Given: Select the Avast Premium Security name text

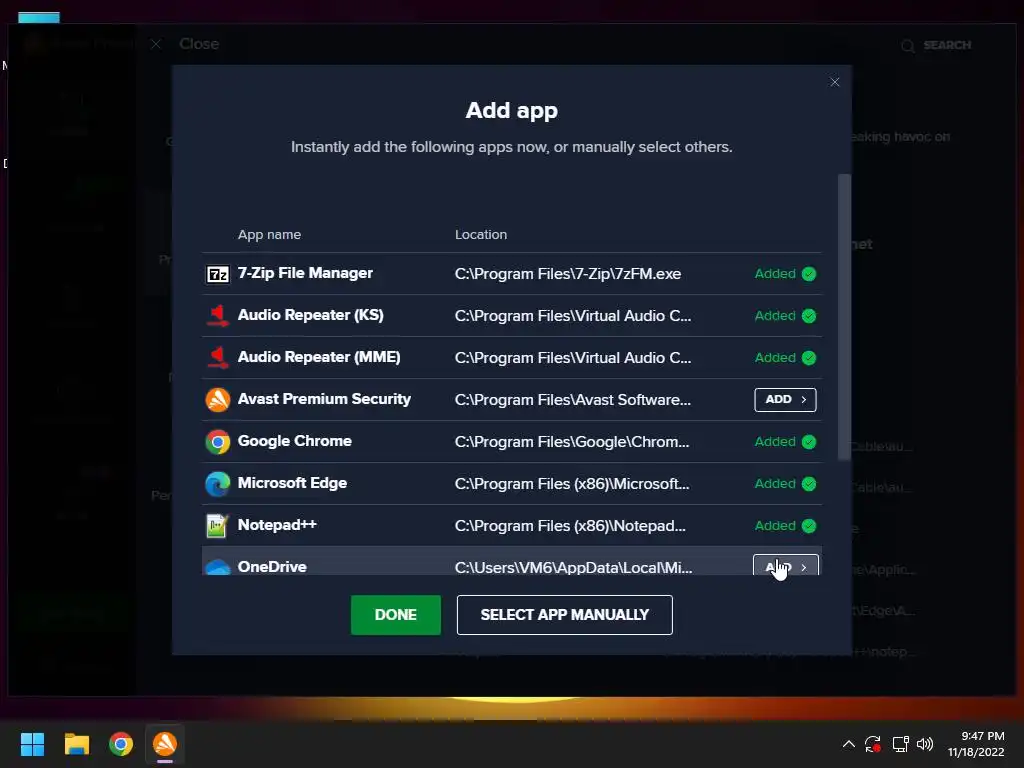Looking at the screenshot, I should (x=324, y=399).
